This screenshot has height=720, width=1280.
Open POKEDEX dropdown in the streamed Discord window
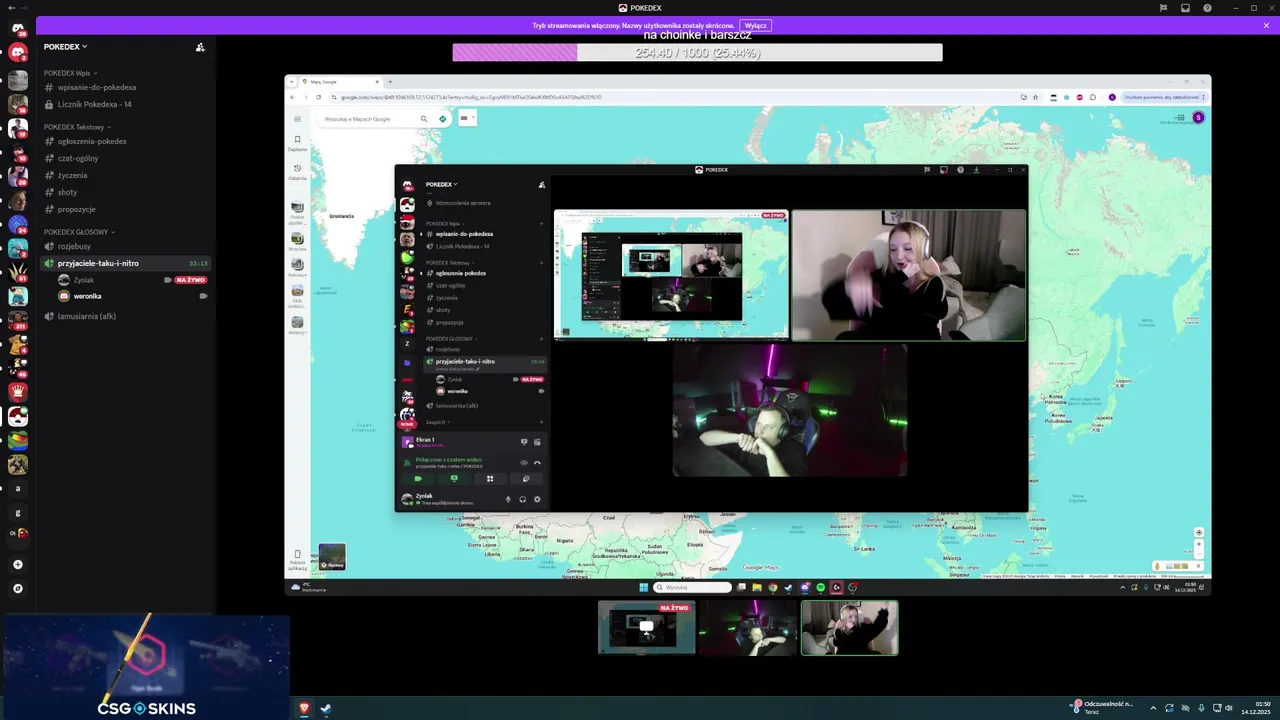click(441, 184)
